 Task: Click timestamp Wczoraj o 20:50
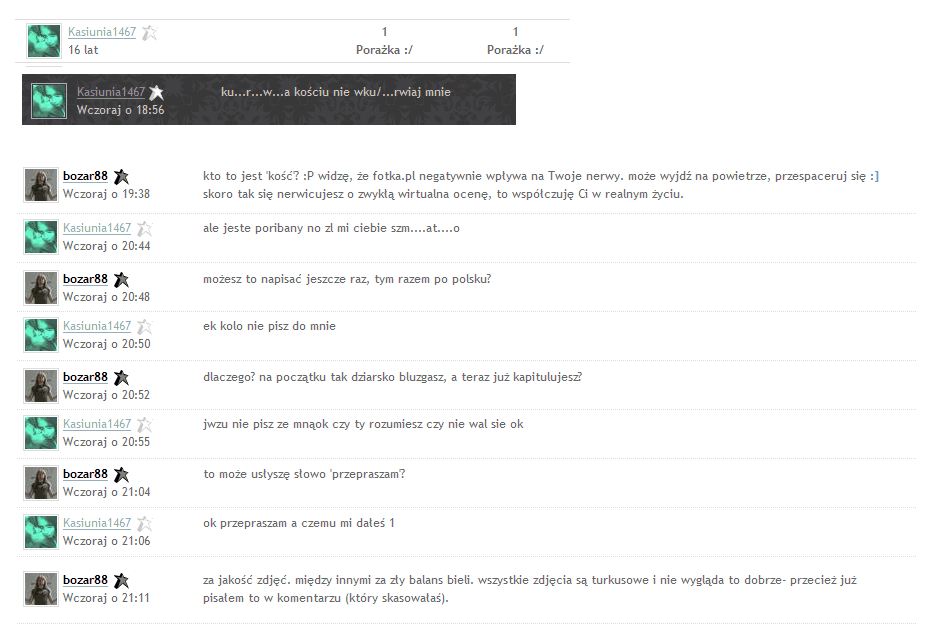(106, 344)
